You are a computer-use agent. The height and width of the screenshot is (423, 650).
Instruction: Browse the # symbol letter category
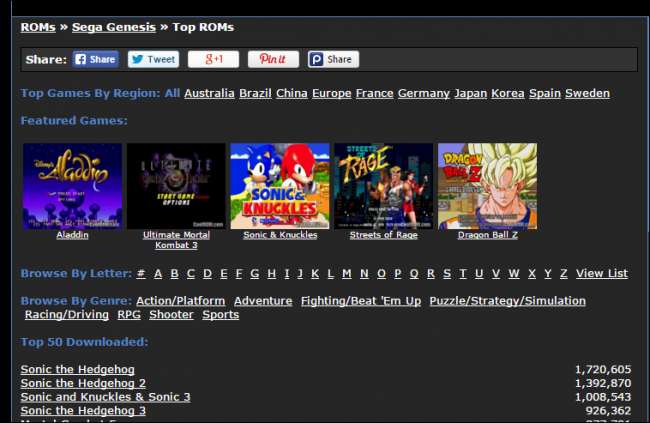[x=141, y=273]
